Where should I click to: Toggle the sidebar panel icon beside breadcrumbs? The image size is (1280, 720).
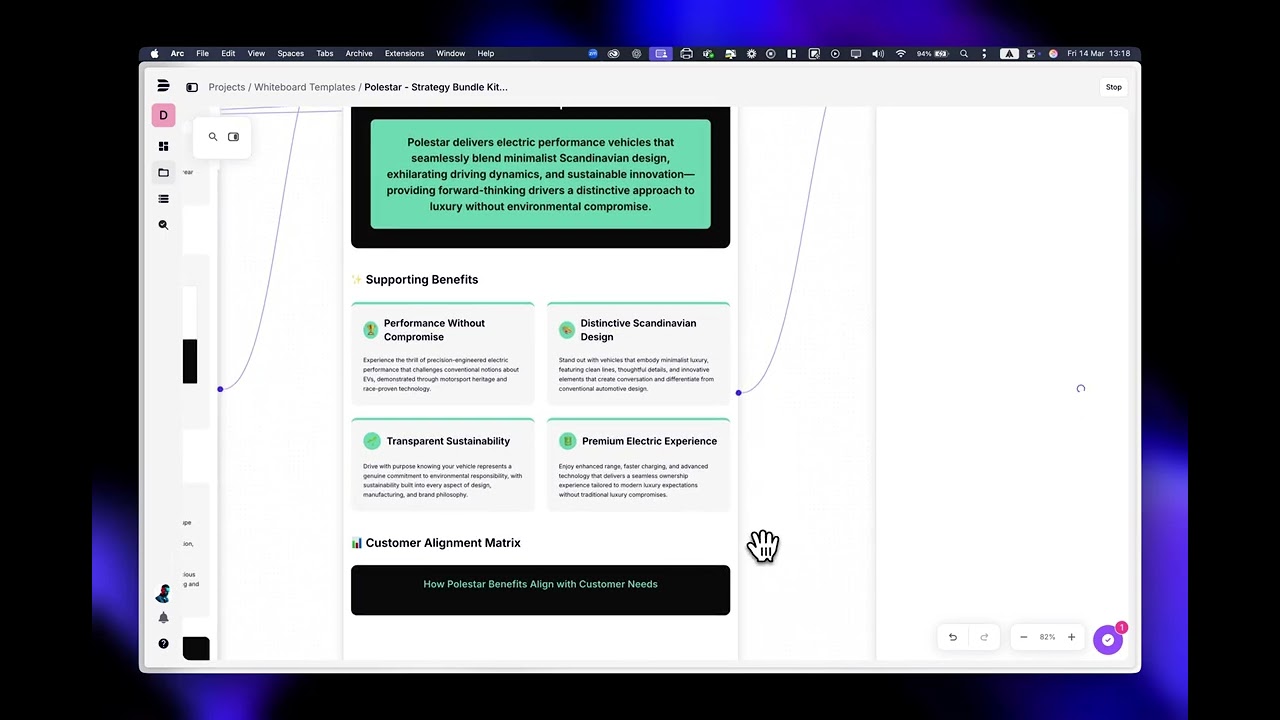[x=192, y=87]
